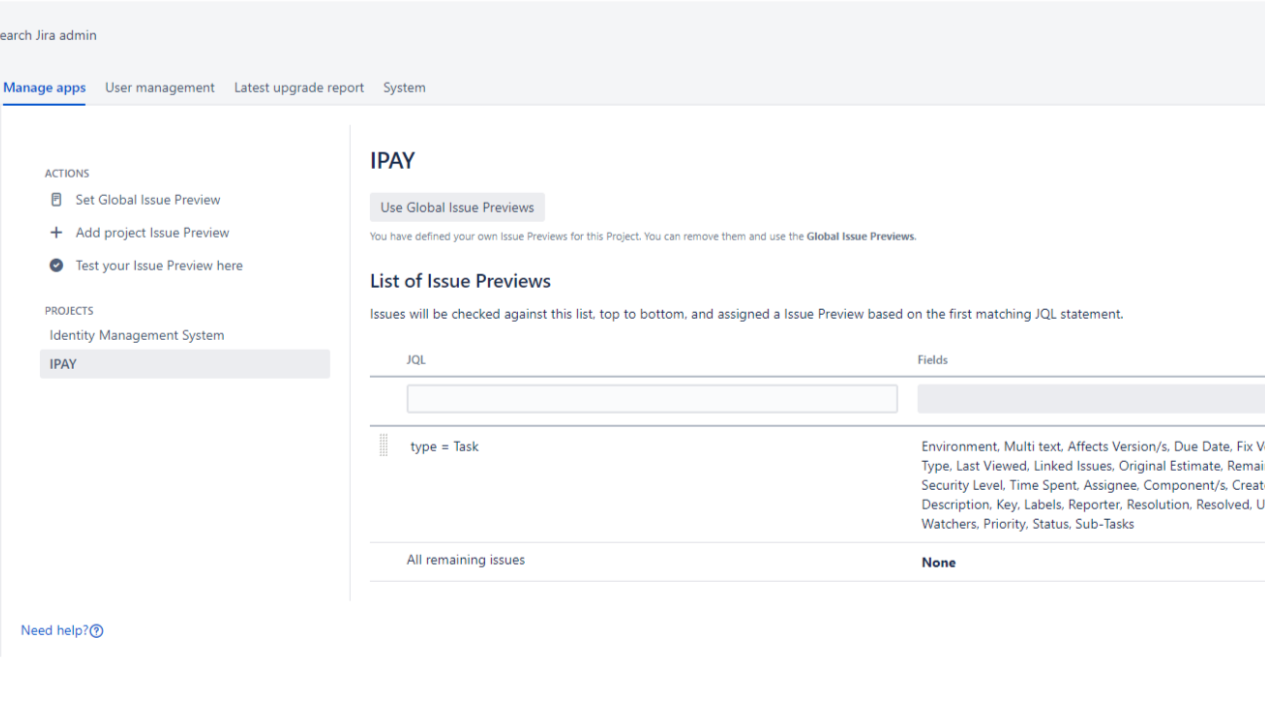Click the type = Task JQL entry

point(445,447)
